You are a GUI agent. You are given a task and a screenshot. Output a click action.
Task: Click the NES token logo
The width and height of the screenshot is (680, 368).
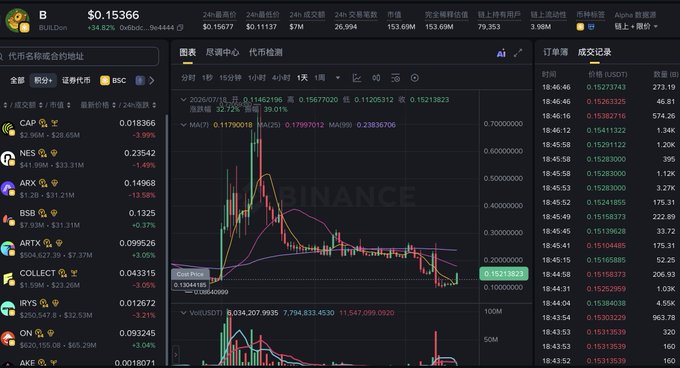pyautogui.click(x=8, y=159)
